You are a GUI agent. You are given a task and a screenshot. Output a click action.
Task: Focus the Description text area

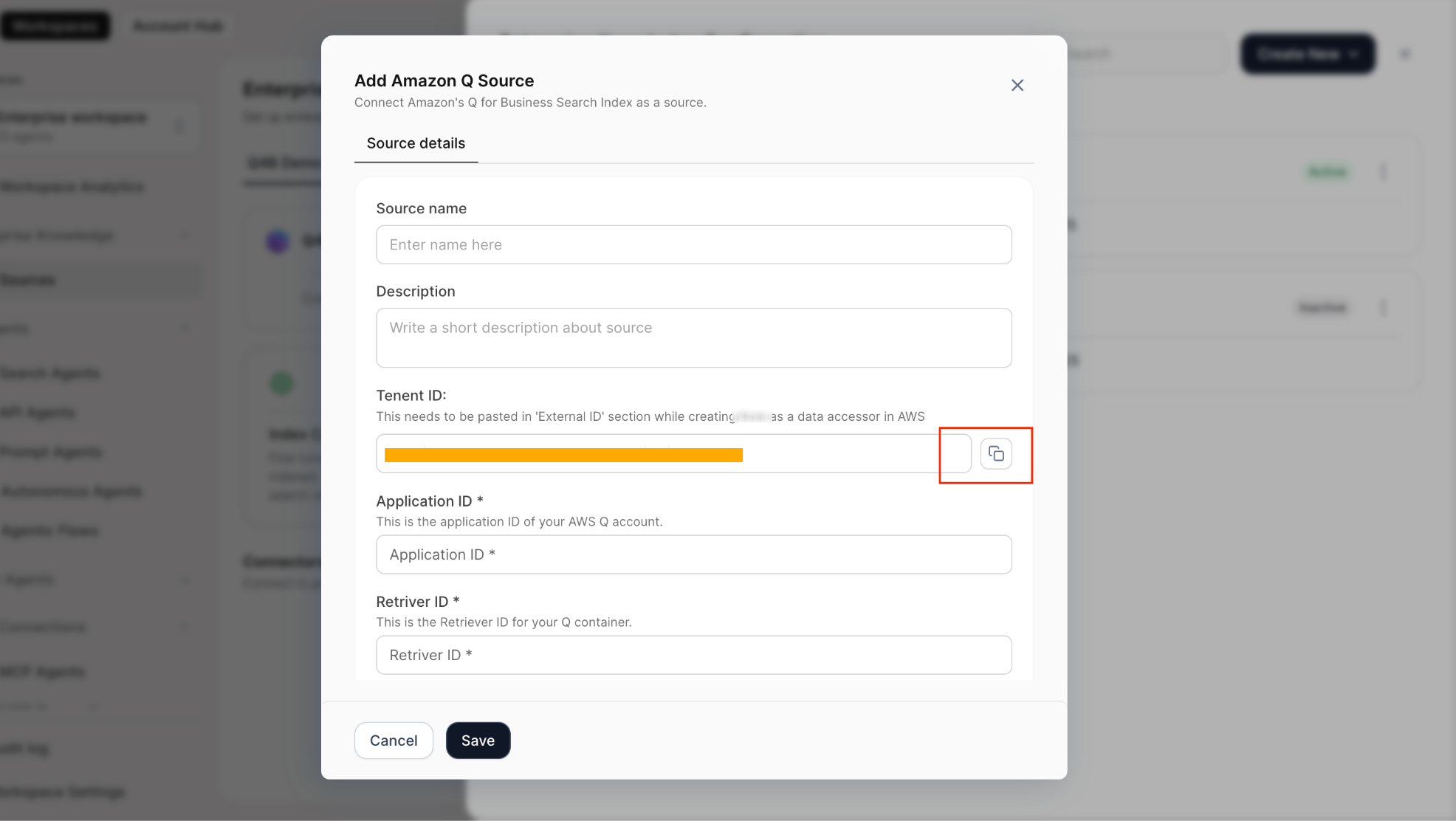(693, 337)
